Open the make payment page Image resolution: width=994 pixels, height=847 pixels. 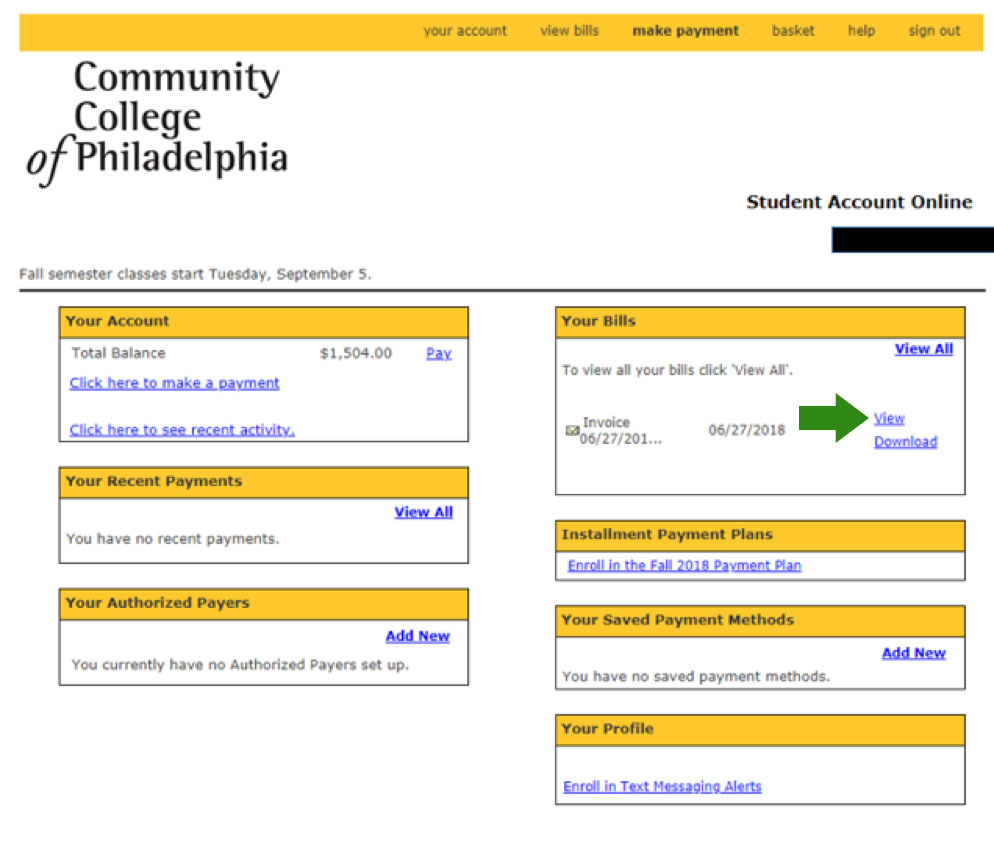coord(685,31)
